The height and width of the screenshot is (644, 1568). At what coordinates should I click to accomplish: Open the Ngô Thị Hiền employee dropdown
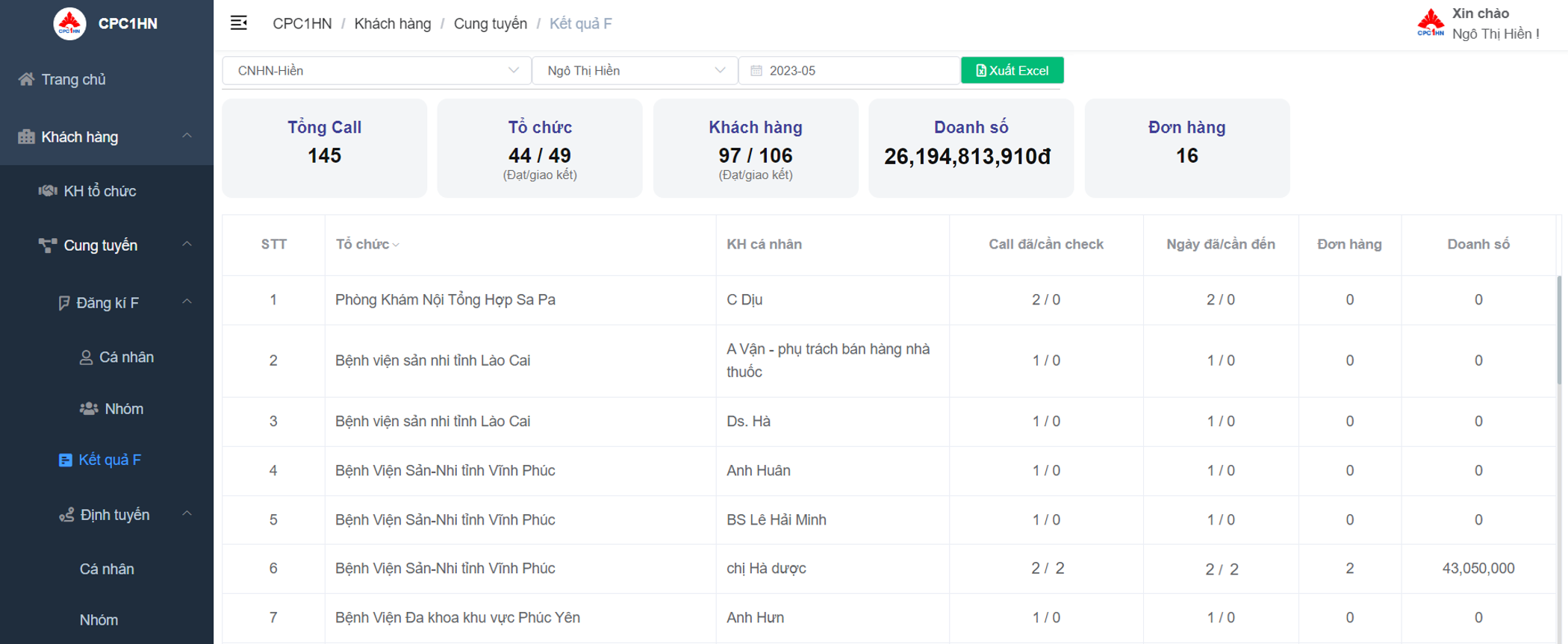pyautogui.click(x=635, y=71)
